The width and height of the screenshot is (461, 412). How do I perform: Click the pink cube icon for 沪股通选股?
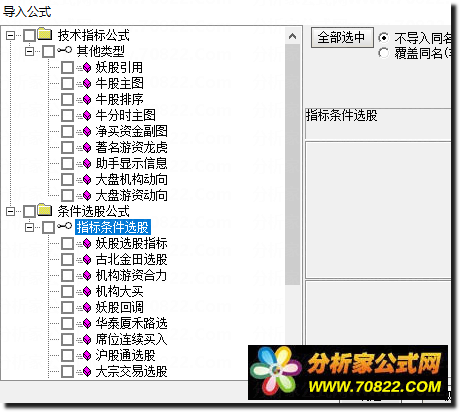click(x=87, y=356)
